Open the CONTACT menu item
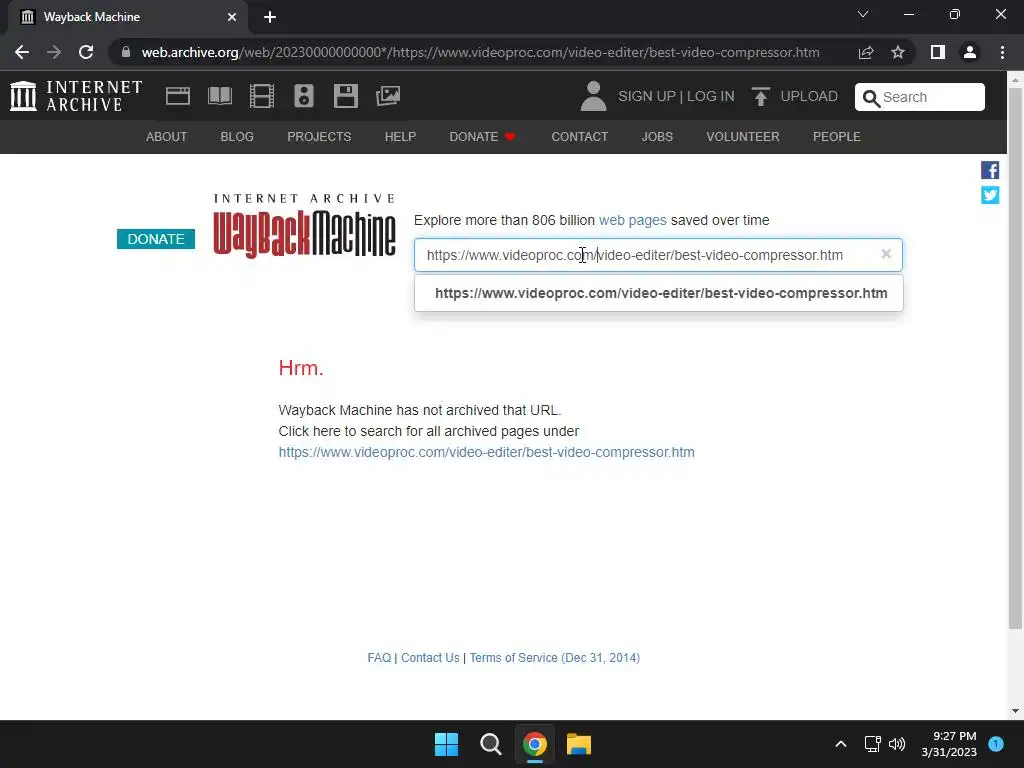 579,136
